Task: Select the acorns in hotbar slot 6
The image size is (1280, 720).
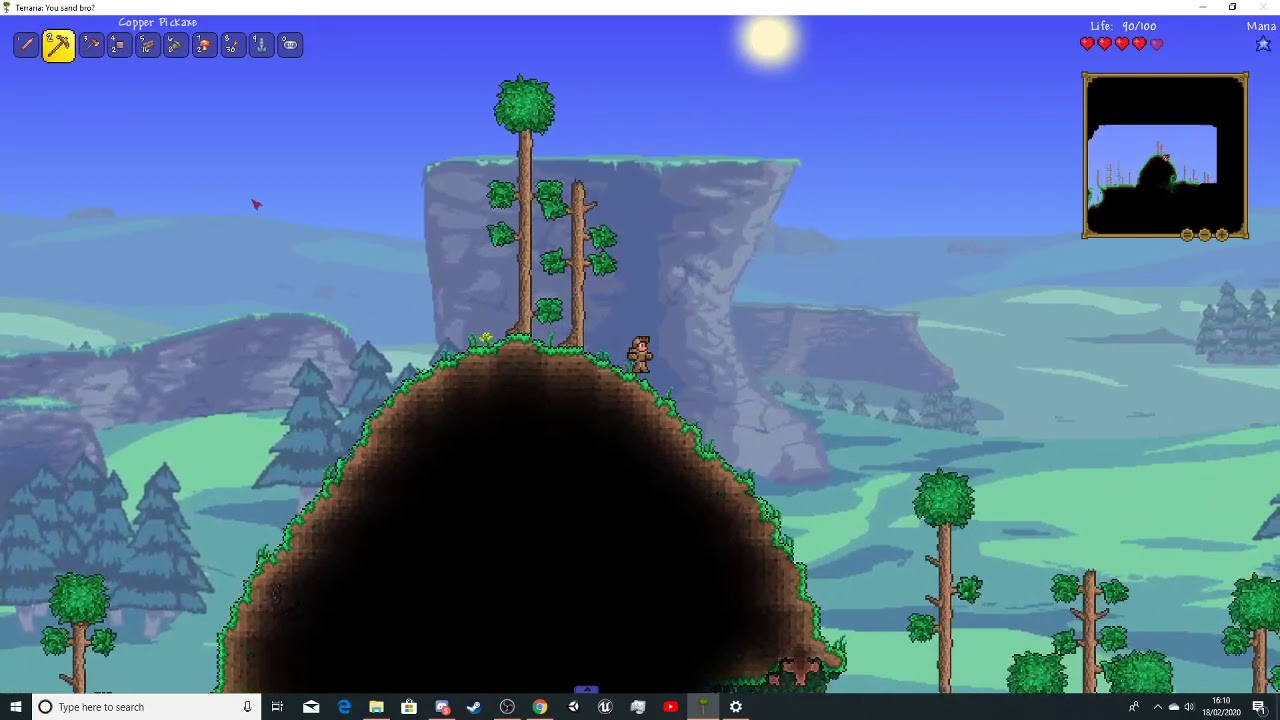Action: 176,45
